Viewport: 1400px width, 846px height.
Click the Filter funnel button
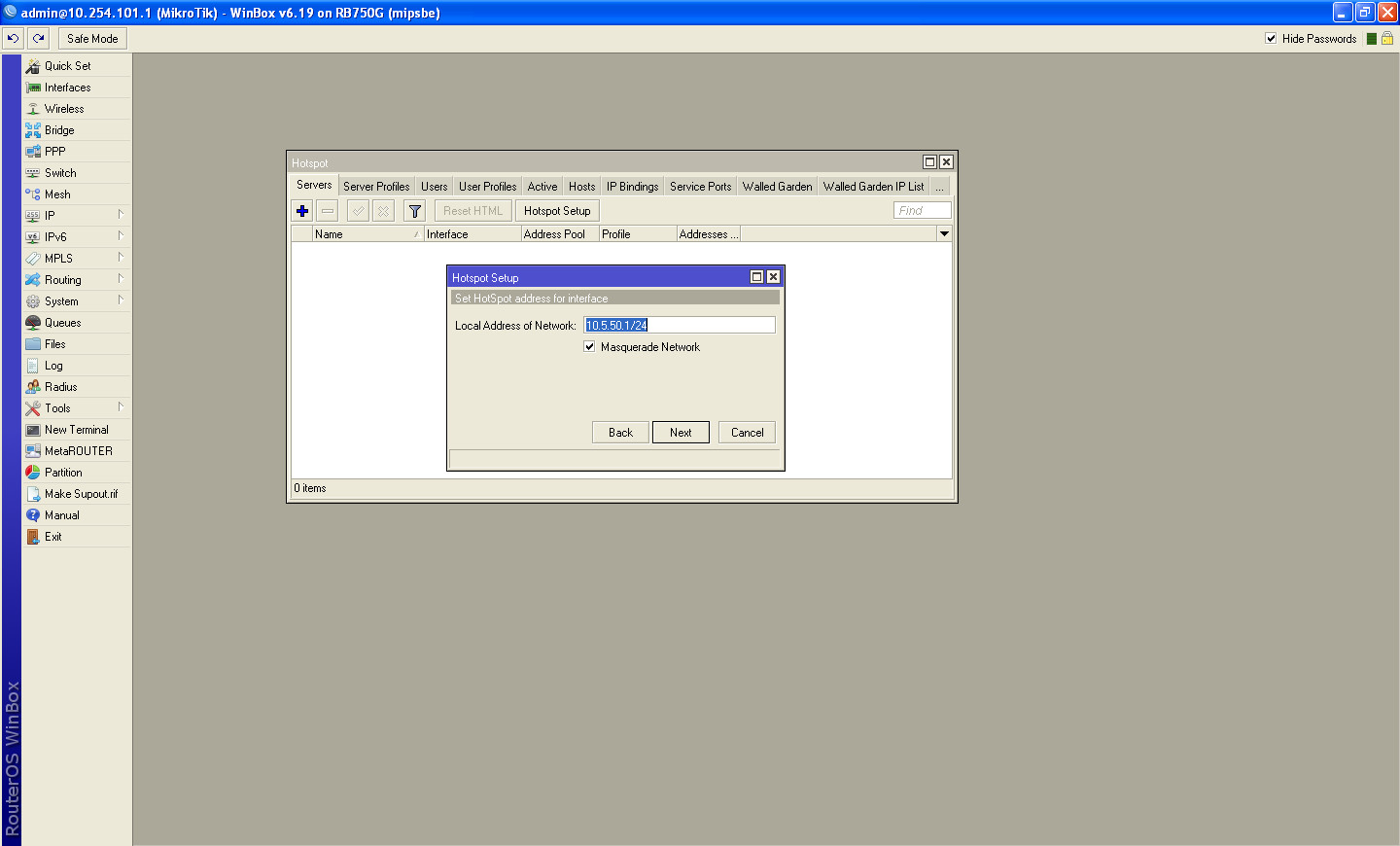click(x=414, y=211)
